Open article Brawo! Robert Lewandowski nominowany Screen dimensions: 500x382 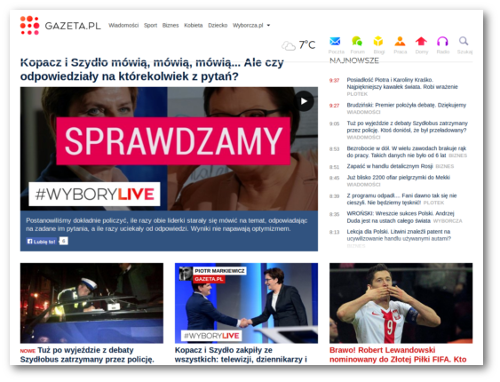(398, 355)
